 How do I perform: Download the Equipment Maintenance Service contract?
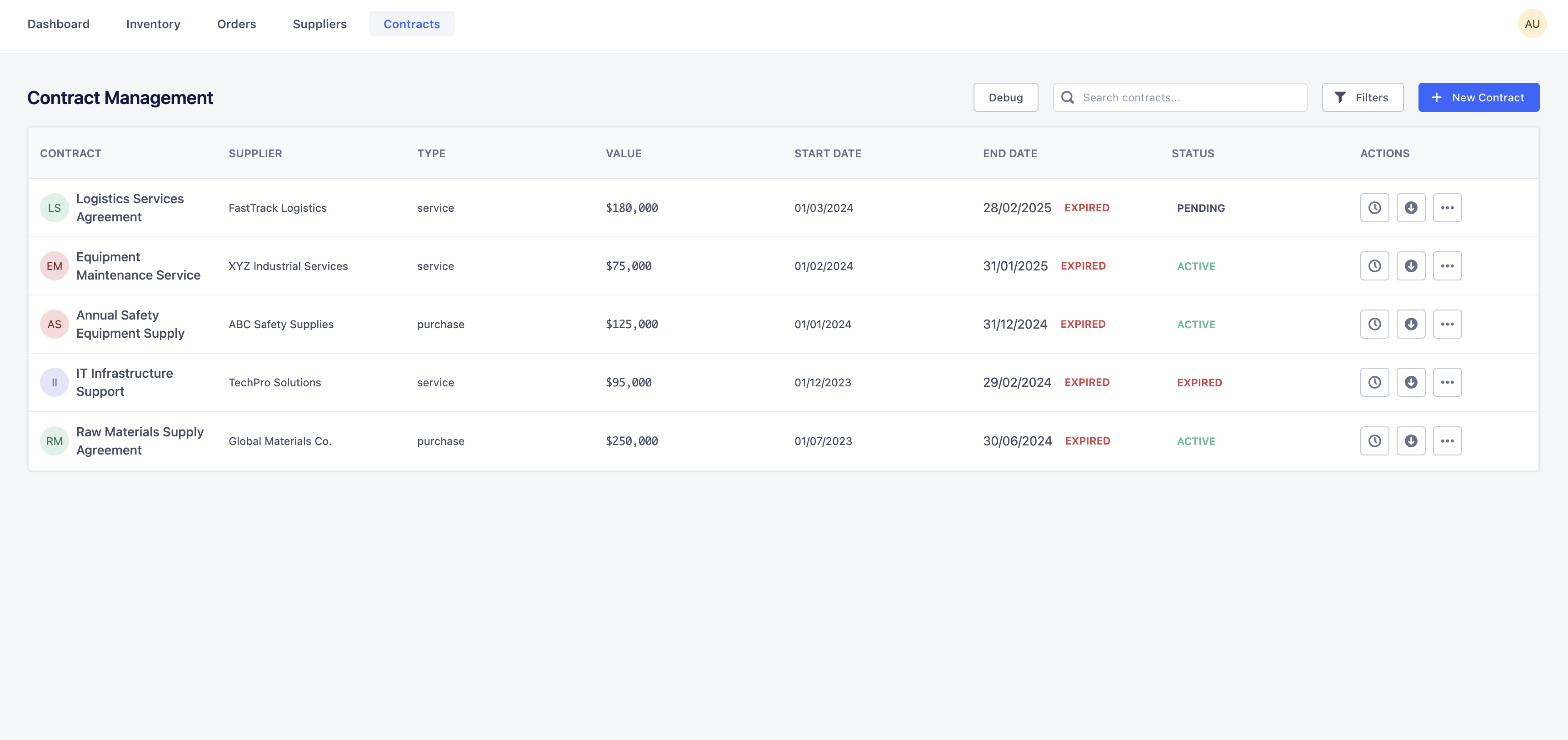pyautogui.click(x=1410, y=266)
